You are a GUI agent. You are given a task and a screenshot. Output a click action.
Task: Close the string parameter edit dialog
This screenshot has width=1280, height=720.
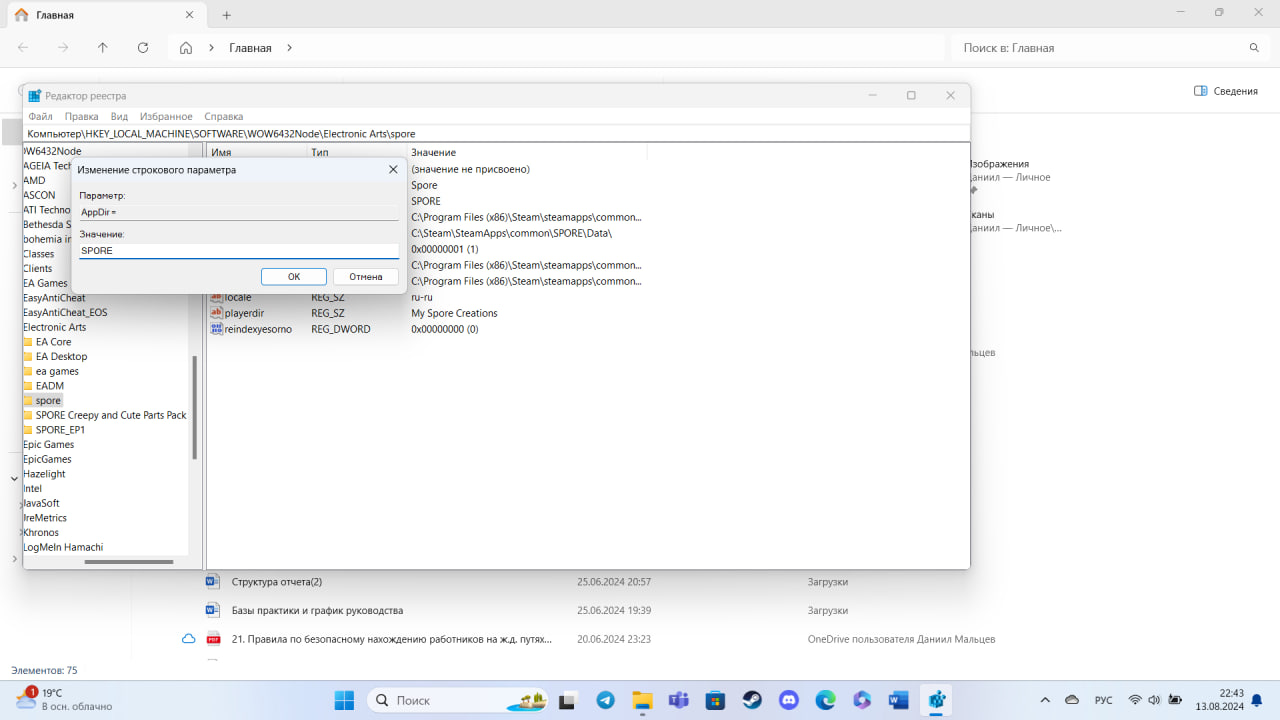click(x=393, y=170)
